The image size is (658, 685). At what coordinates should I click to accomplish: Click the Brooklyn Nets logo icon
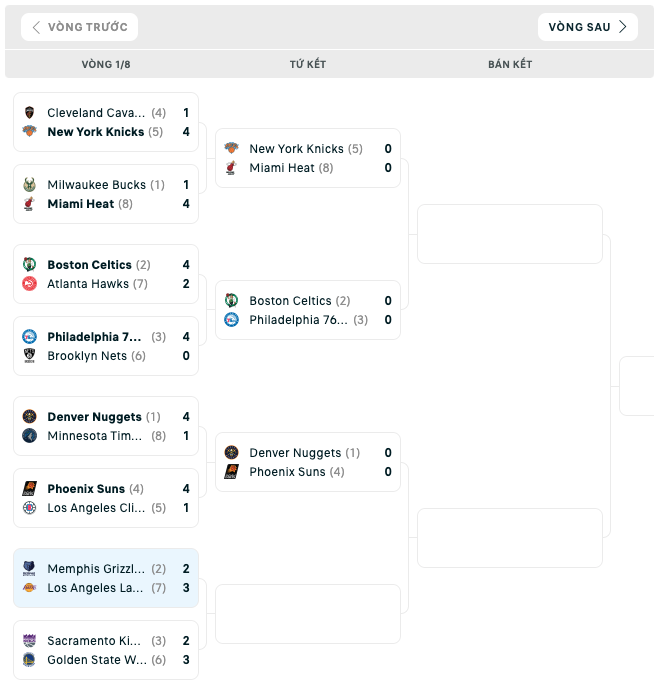[x=29, y=356]
